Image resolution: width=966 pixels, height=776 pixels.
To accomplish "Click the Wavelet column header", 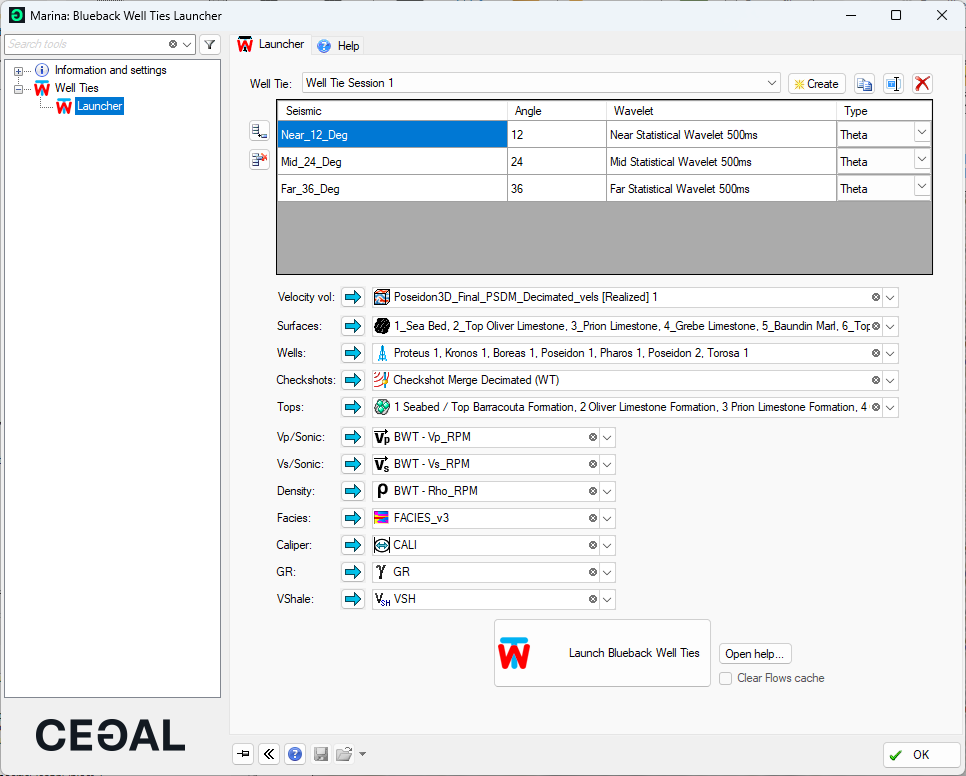I will pos(721,111).
